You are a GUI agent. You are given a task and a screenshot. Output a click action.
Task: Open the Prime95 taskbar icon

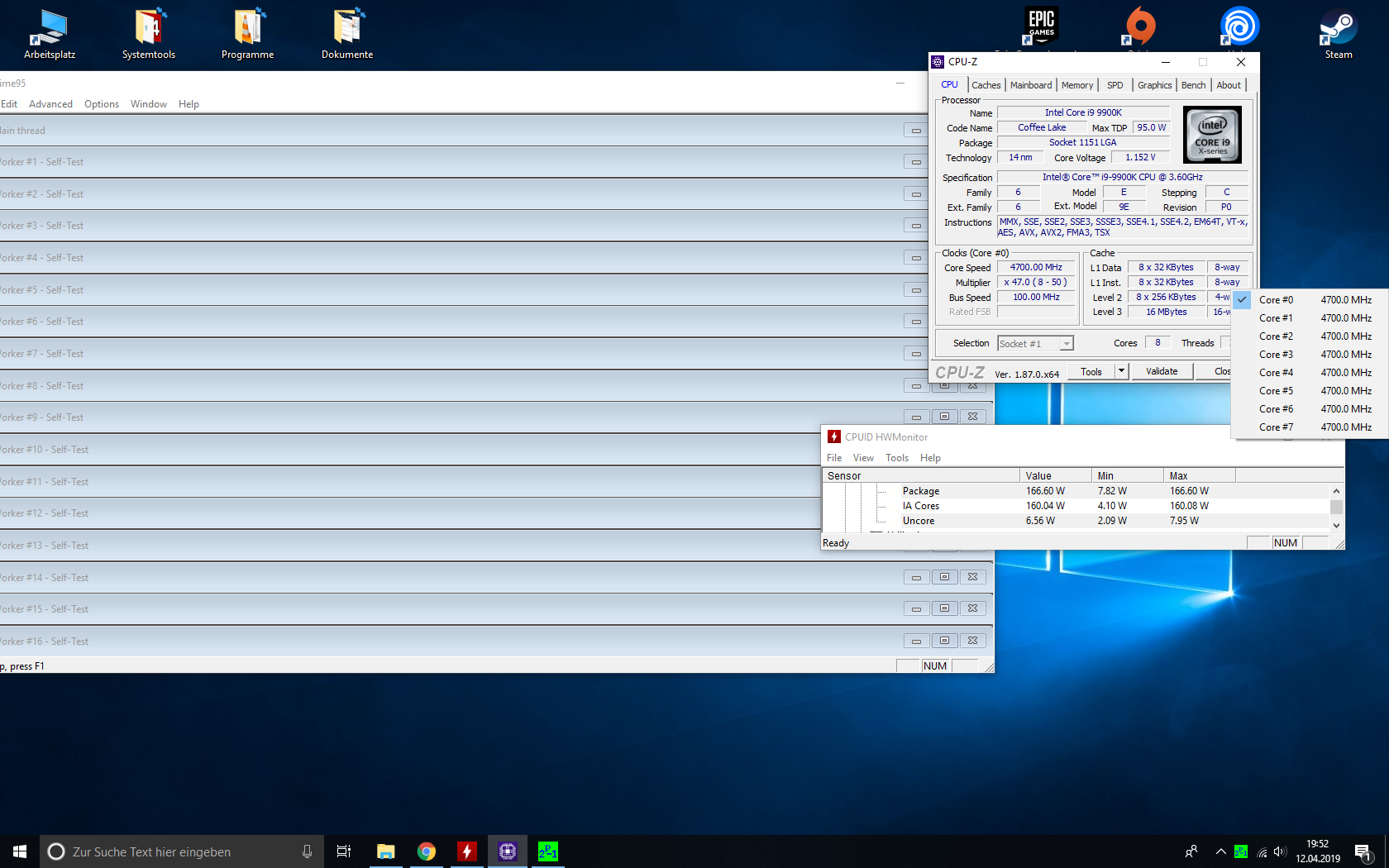click(548, 851)
